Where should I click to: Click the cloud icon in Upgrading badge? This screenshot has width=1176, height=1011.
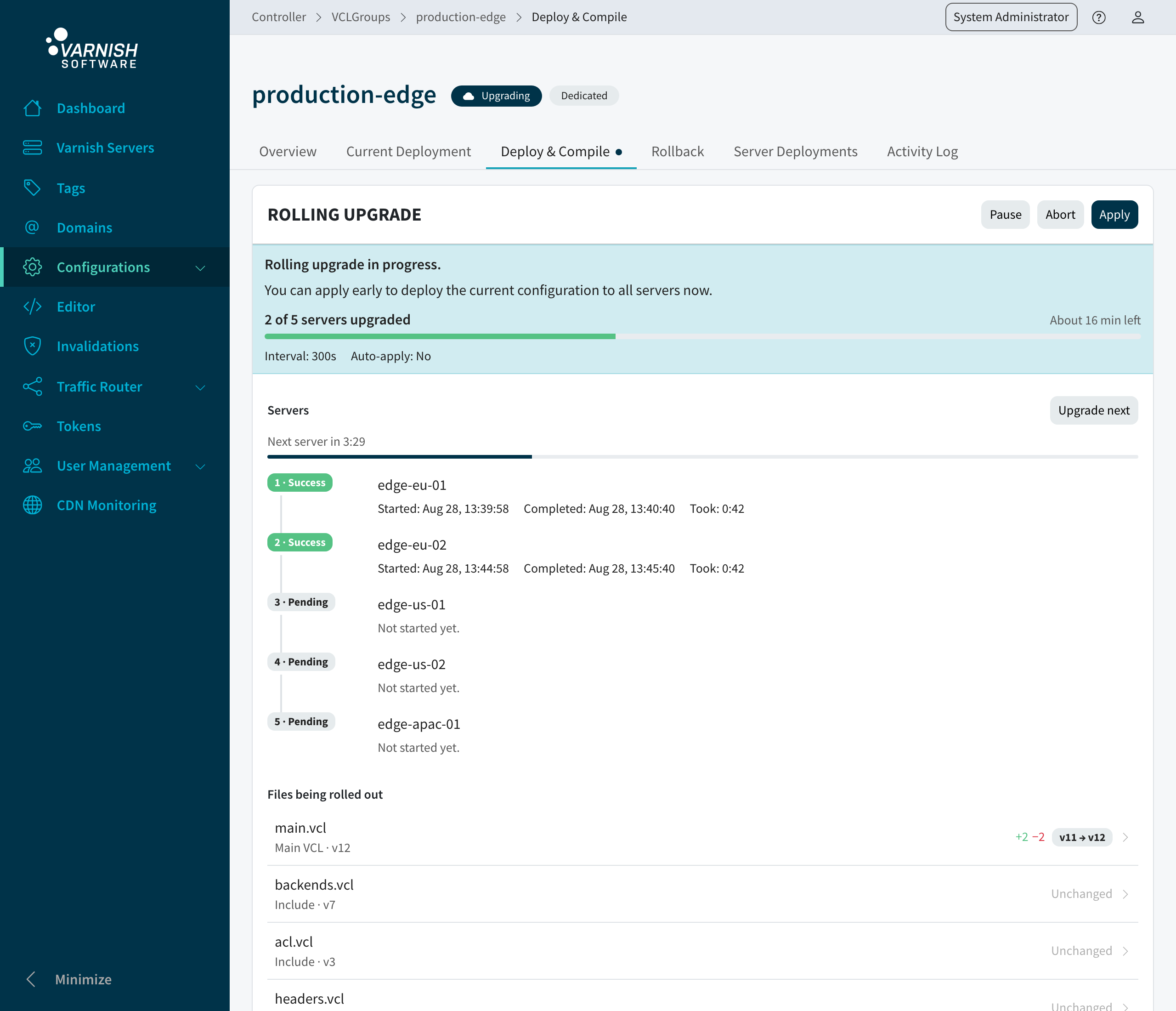tap(469, 96)
